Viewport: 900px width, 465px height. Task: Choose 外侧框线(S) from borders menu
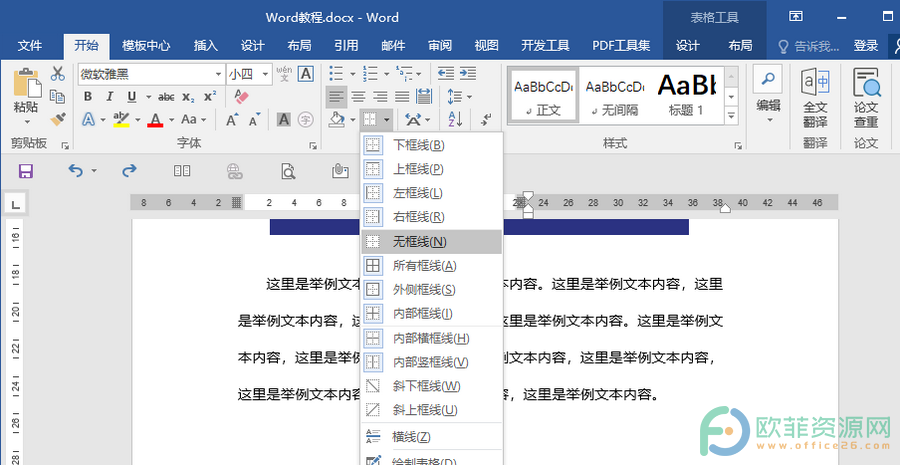(432, 290)
